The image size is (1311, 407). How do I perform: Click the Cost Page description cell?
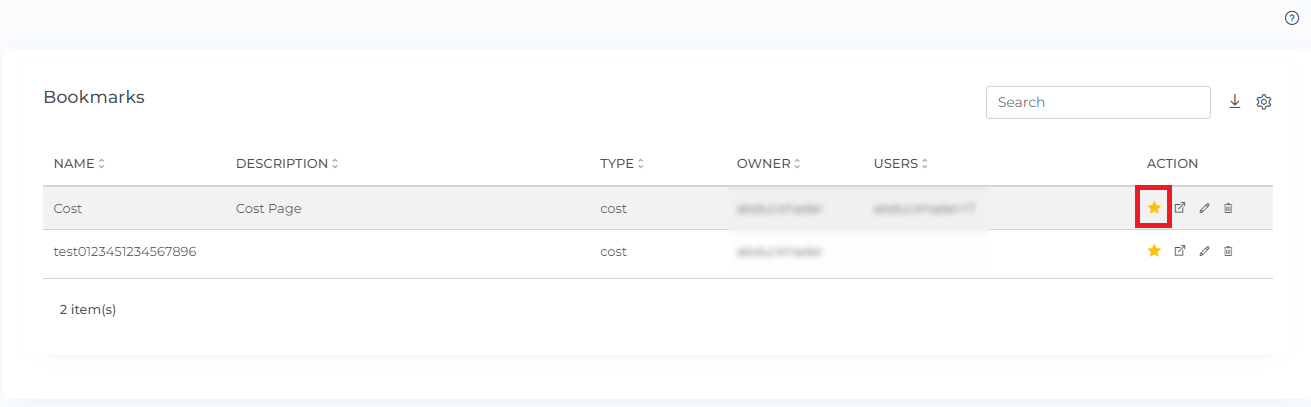pyautogui.click(x=269, y=208)
